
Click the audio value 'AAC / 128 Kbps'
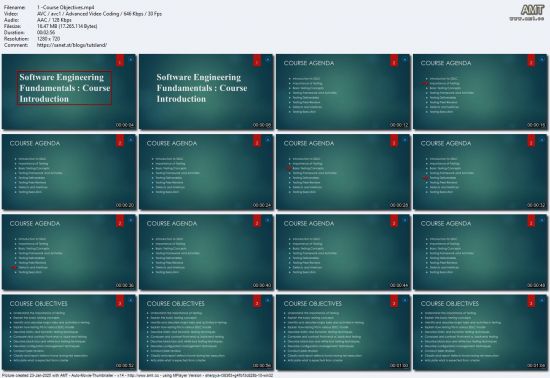coord(54,20)
